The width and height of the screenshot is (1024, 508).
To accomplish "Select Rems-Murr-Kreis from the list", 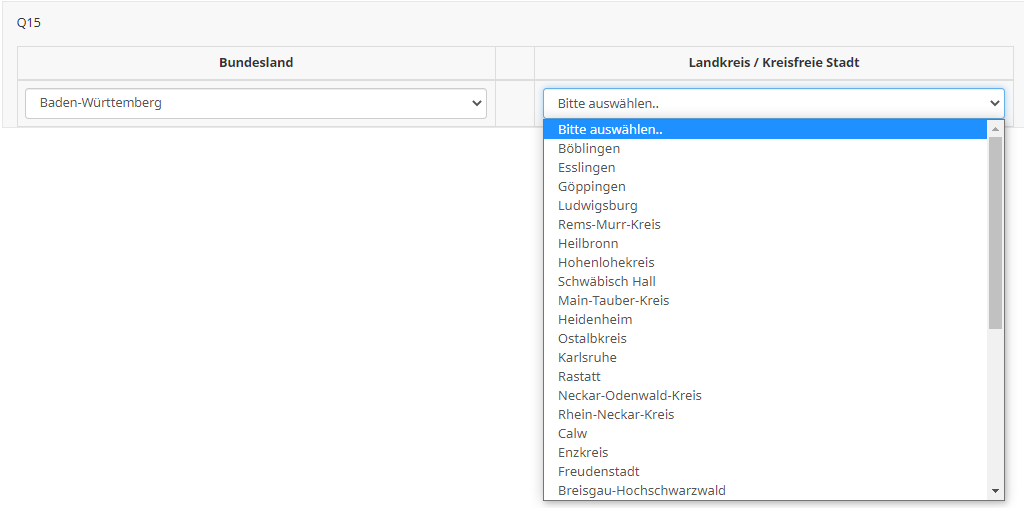I will 609,225.
